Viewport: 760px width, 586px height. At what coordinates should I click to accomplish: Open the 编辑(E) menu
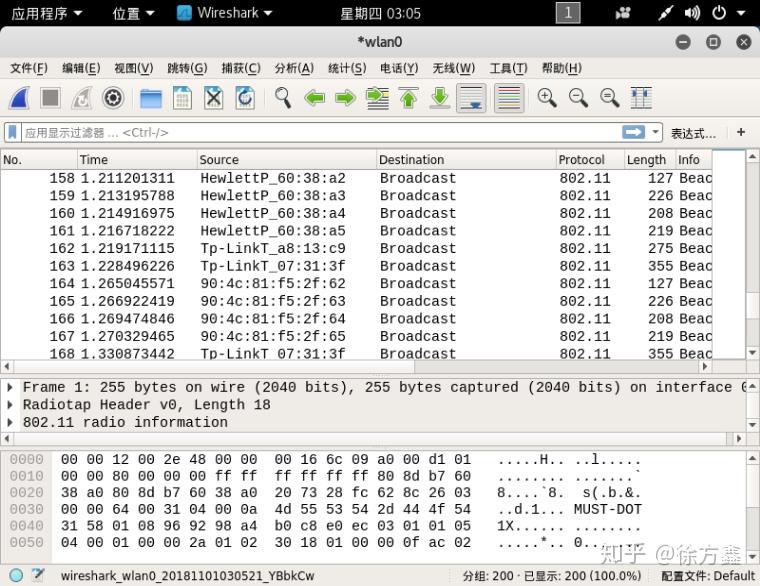coord(81,68)
